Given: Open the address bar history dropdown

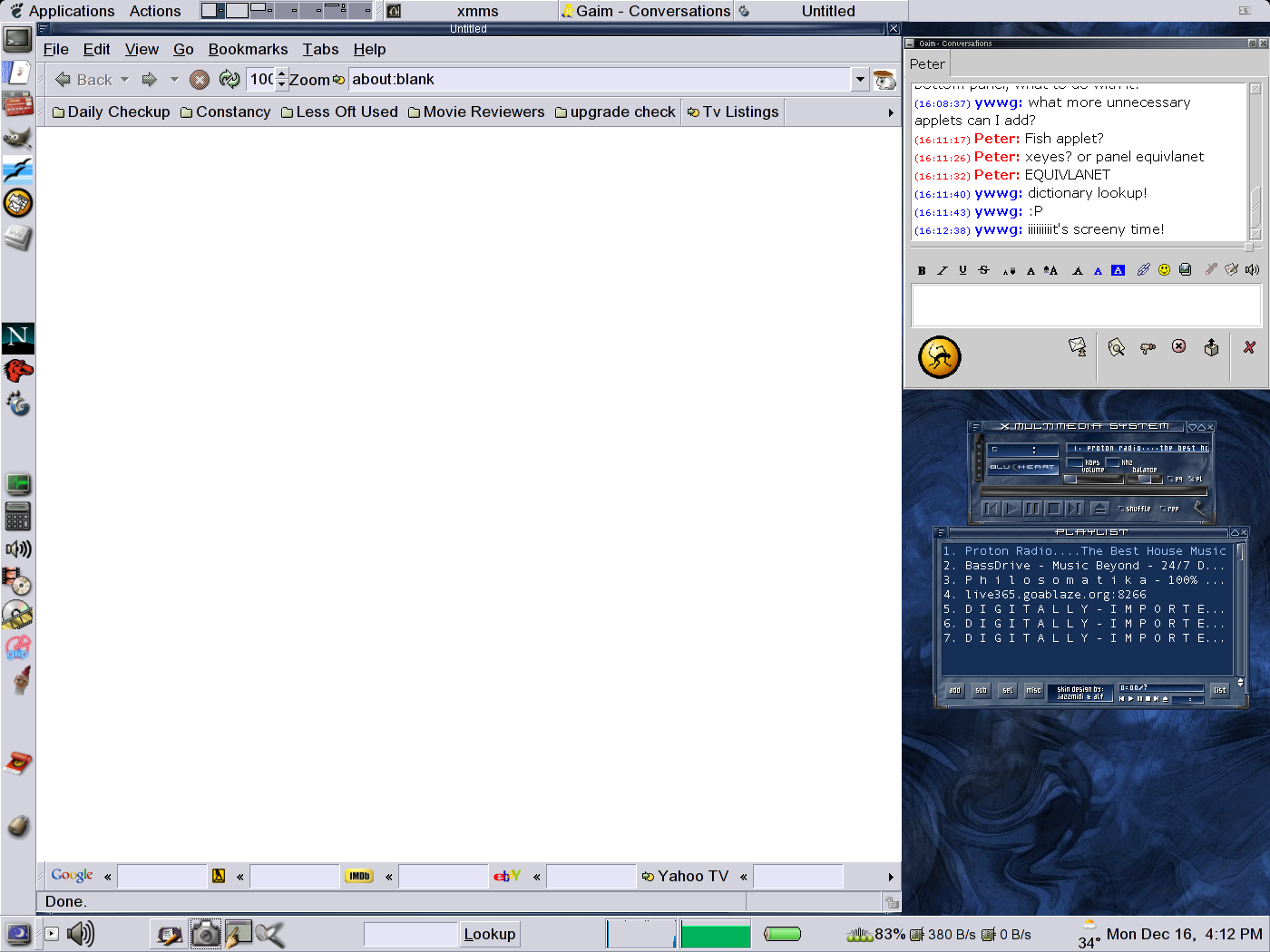Looking at the screenshot, I should [860, 80].
